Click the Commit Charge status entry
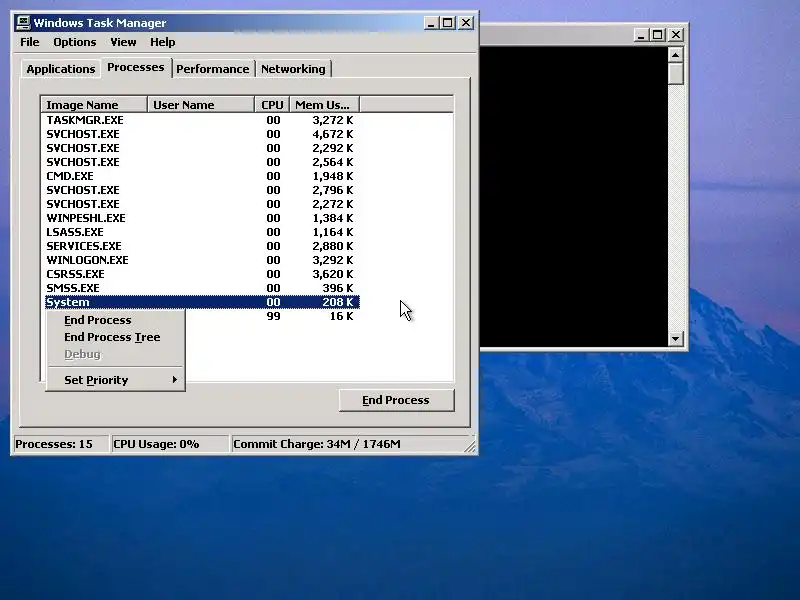This screenshot has width=800, height=600. (x=347, y=444)
